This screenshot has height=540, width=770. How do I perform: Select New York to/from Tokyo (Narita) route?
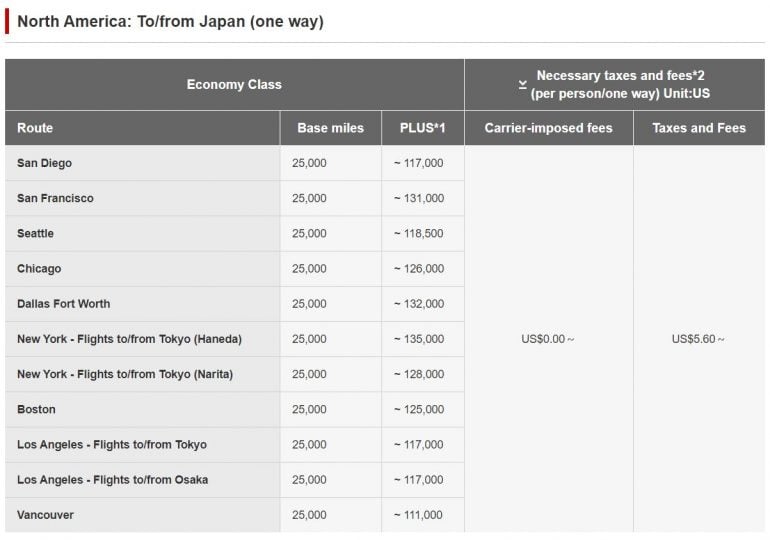coord(125,374)
